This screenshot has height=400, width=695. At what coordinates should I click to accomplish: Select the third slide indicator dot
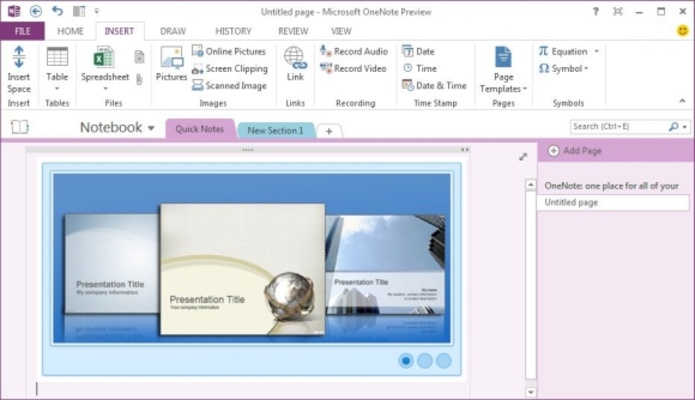444,361
